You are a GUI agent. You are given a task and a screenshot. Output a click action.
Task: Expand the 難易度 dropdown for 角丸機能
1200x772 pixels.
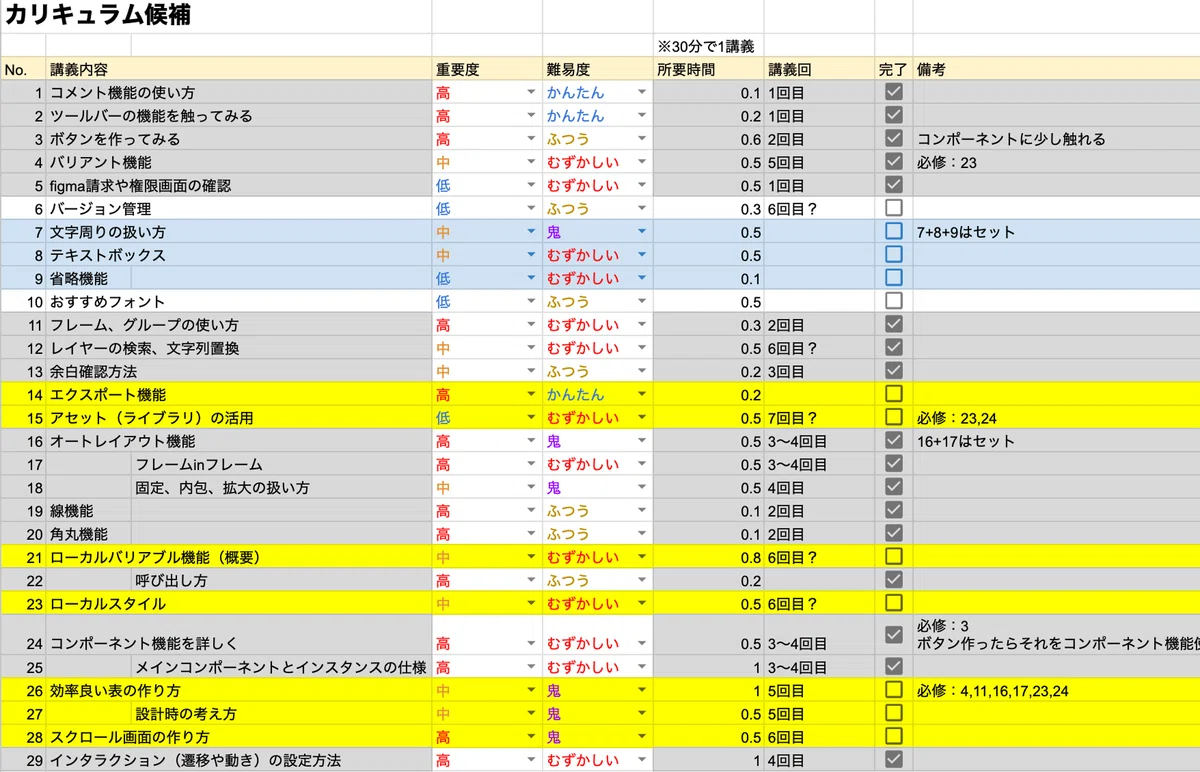click(x=642, y=534)
